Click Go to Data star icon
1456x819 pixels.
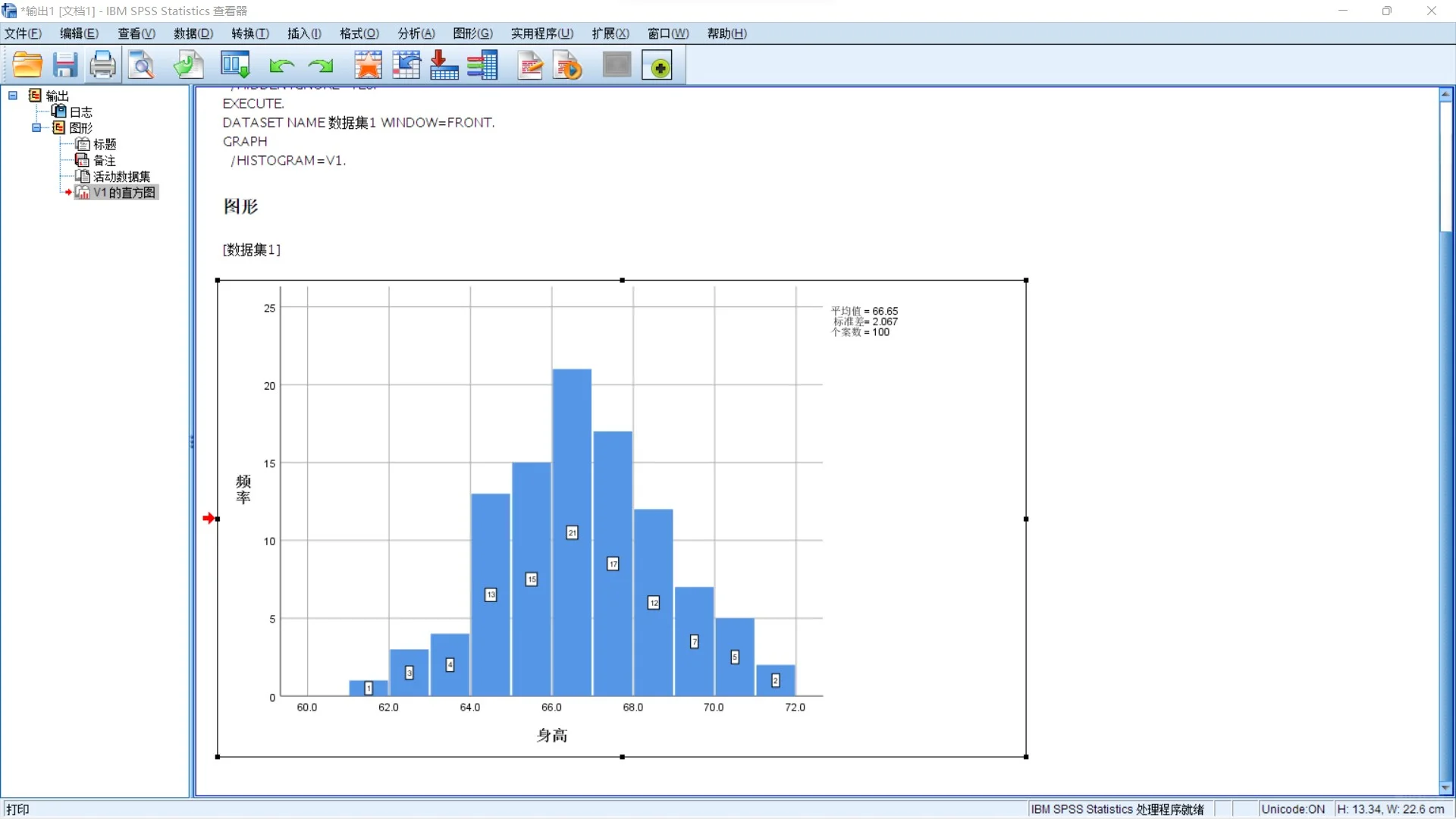368,65
